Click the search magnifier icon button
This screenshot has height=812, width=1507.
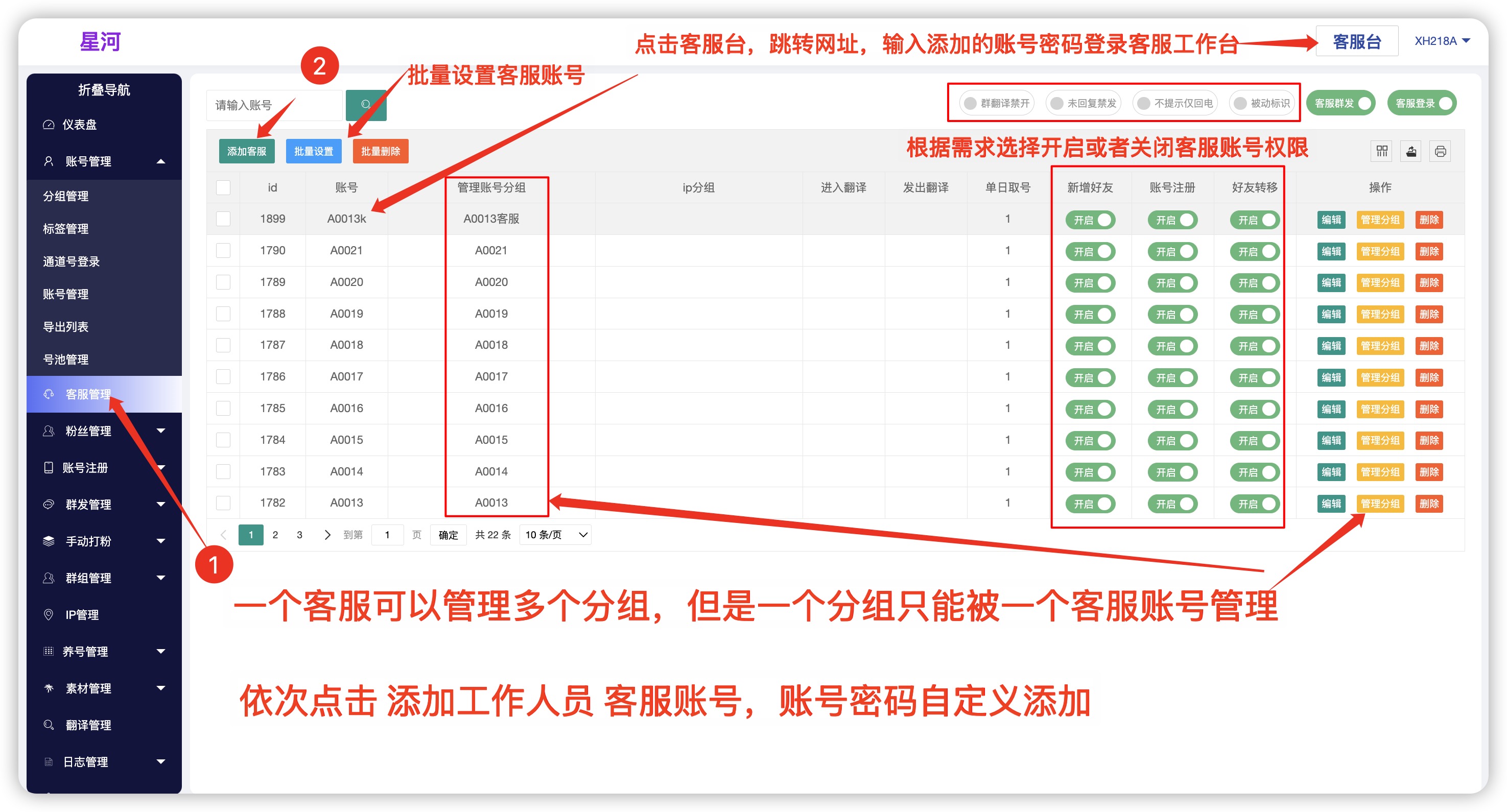(x=366, y=105)
